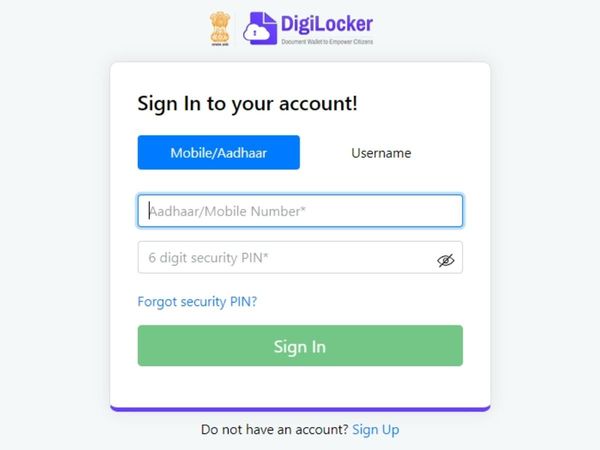Screen dimensions: 600x450
Task: Switch to the Username login tab
Action: coord(381,153)
